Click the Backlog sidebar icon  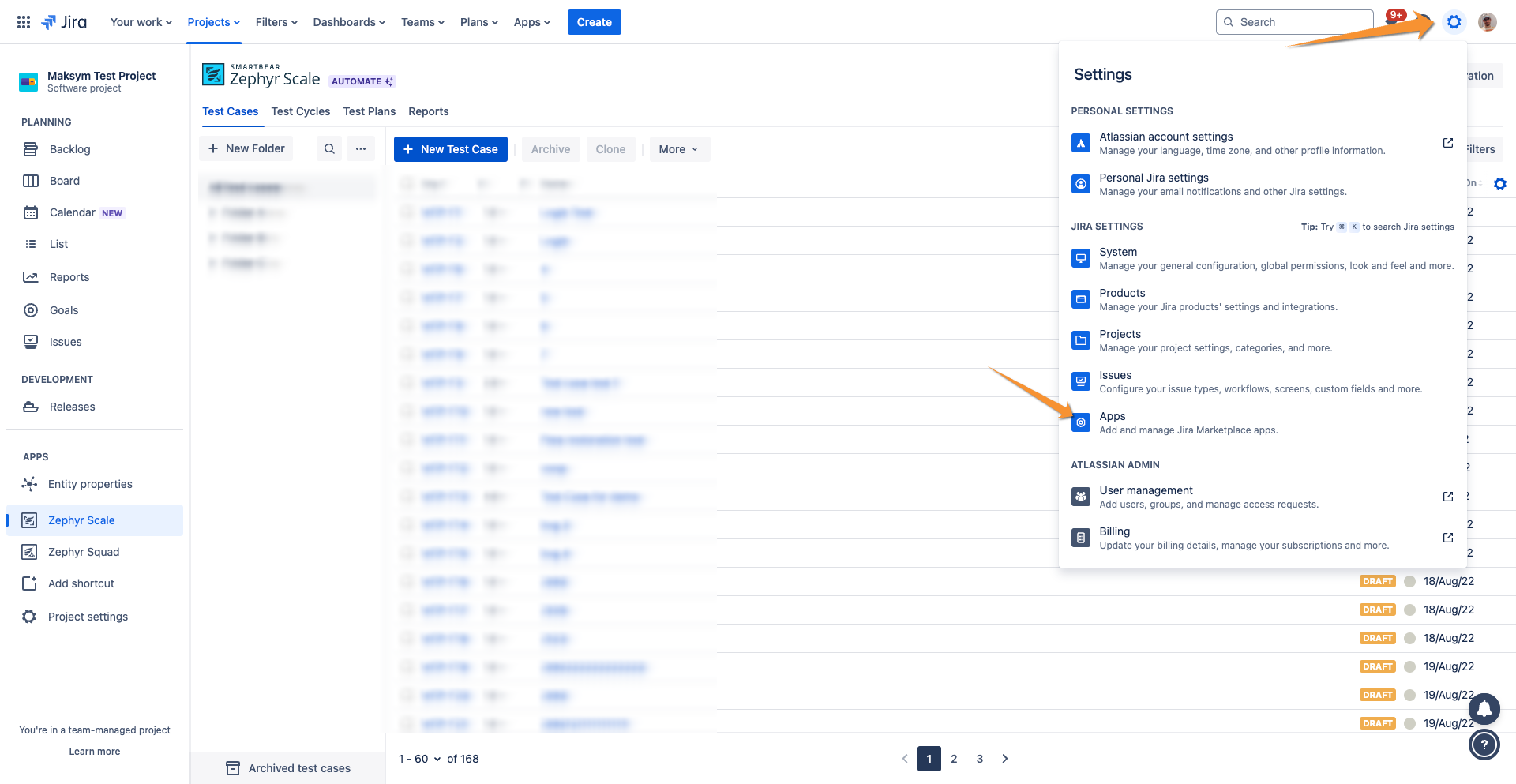click(31, 149)
